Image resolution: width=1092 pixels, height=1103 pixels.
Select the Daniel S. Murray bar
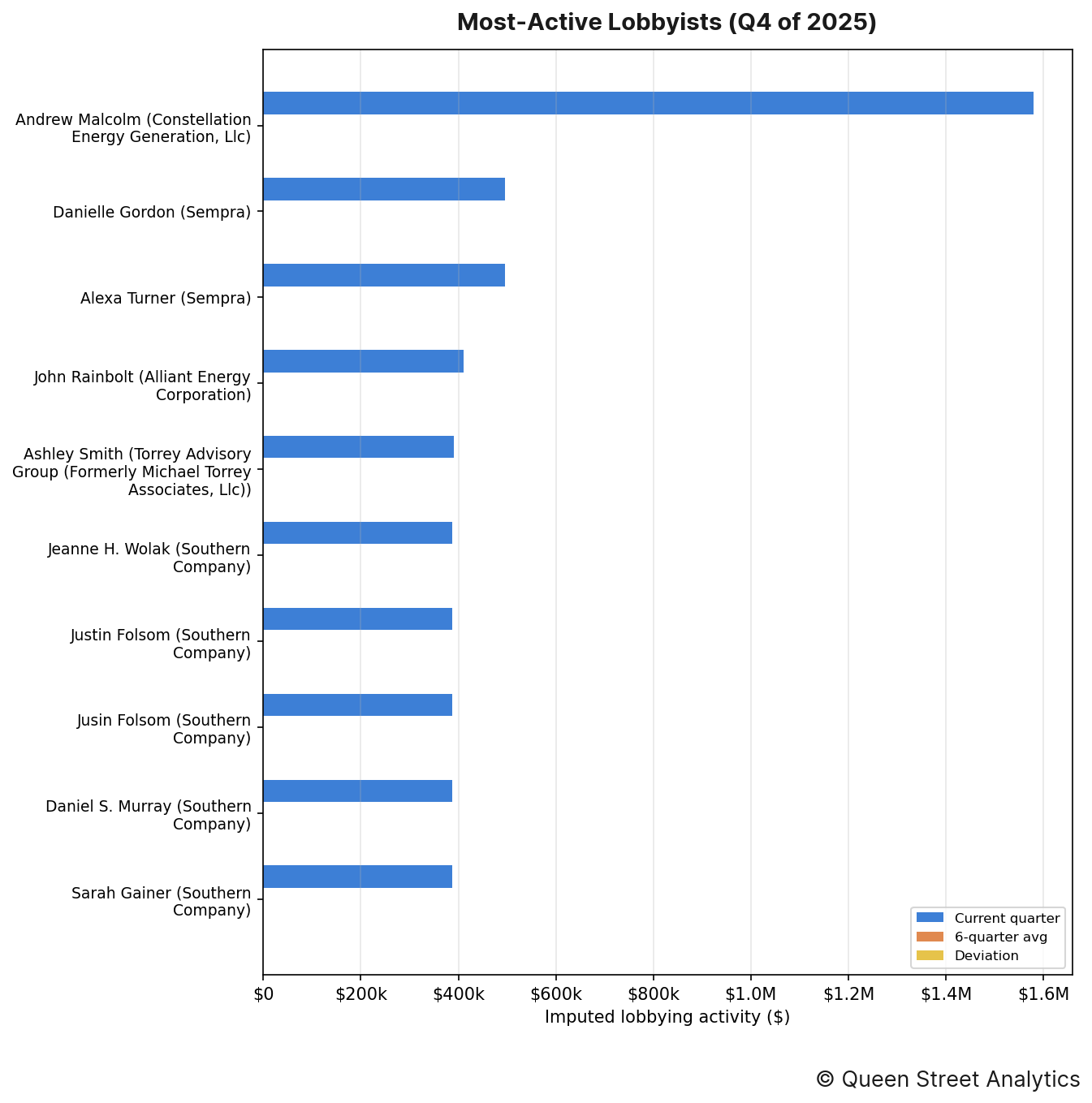[357, 791]
